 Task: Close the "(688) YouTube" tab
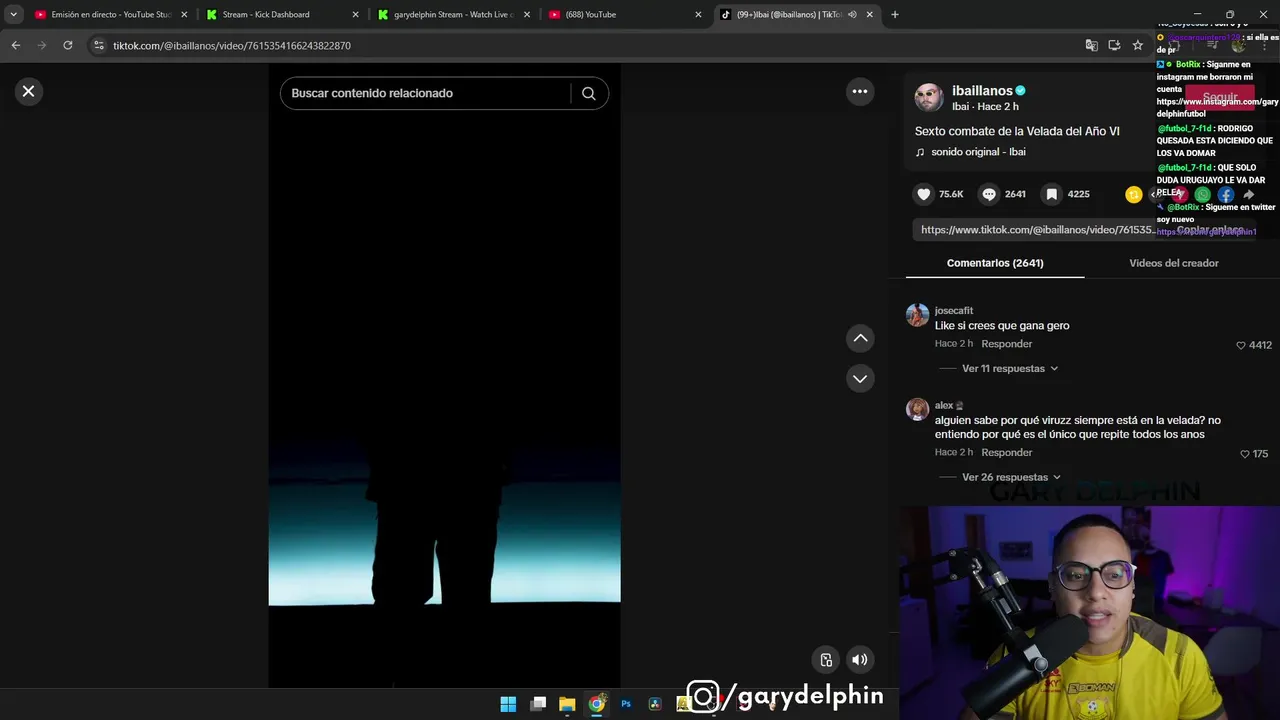[698, 15]
